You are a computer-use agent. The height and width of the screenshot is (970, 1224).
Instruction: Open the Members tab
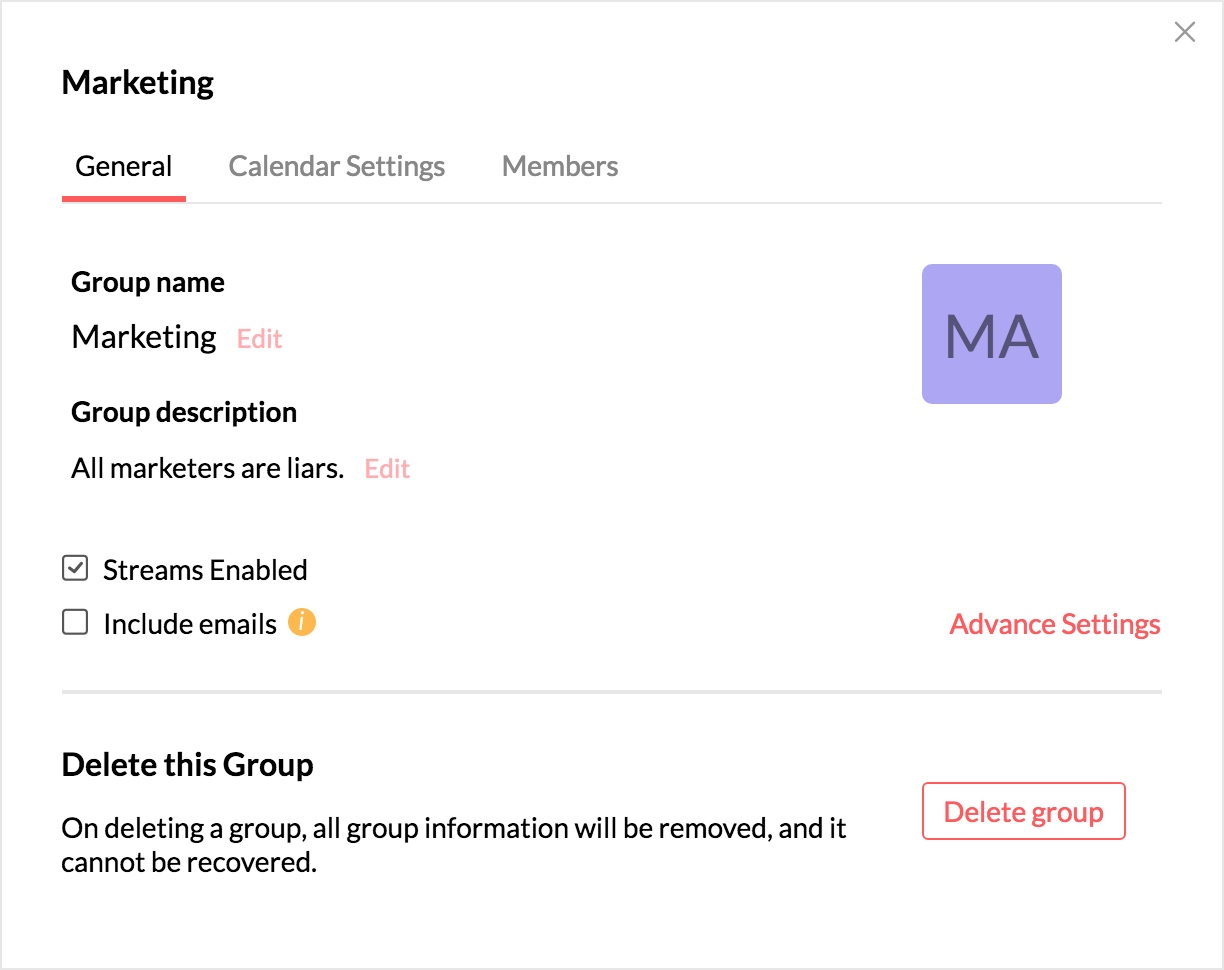click(560, 166)
